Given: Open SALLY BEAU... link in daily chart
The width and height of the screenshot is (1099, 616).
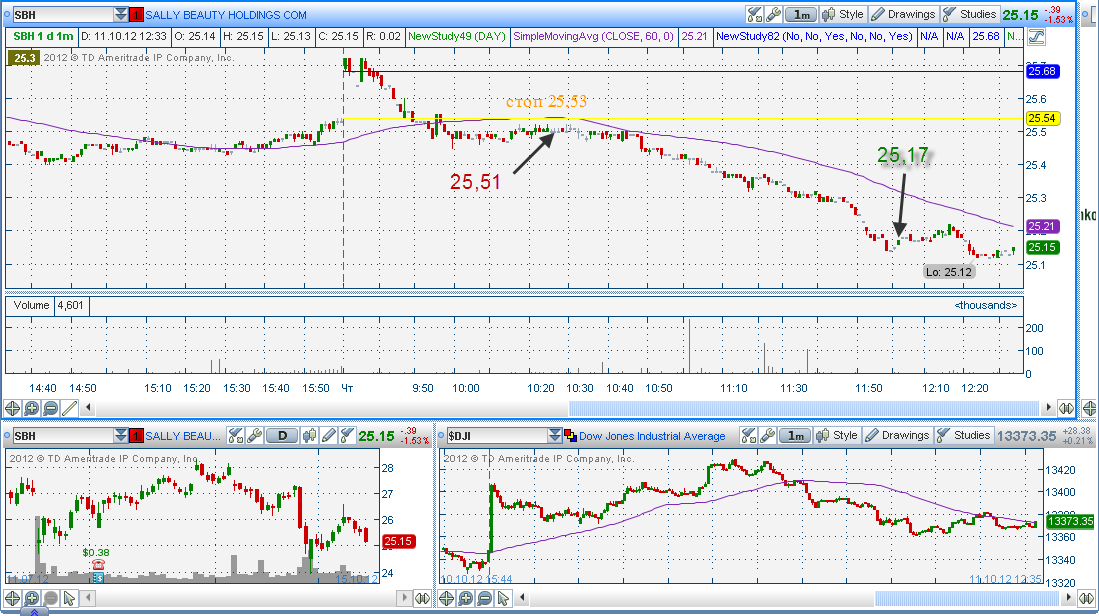Looking at the screenshot, I should [182, 436].
